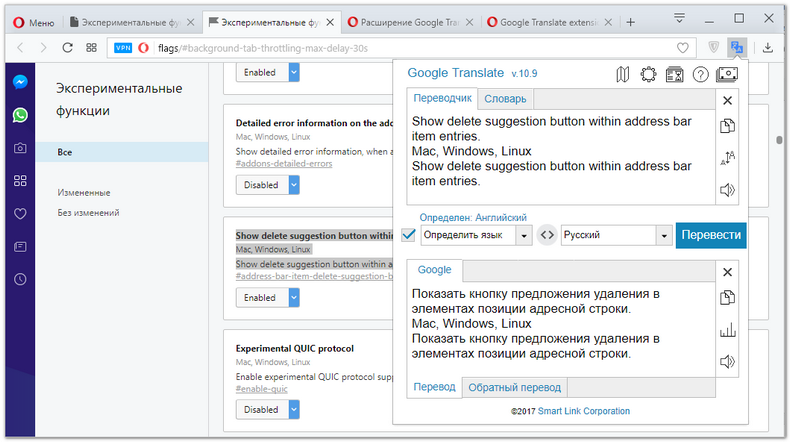Select the 'Google' results tab
The width and height of the screenshot is (790, 442).
(434, 270)
